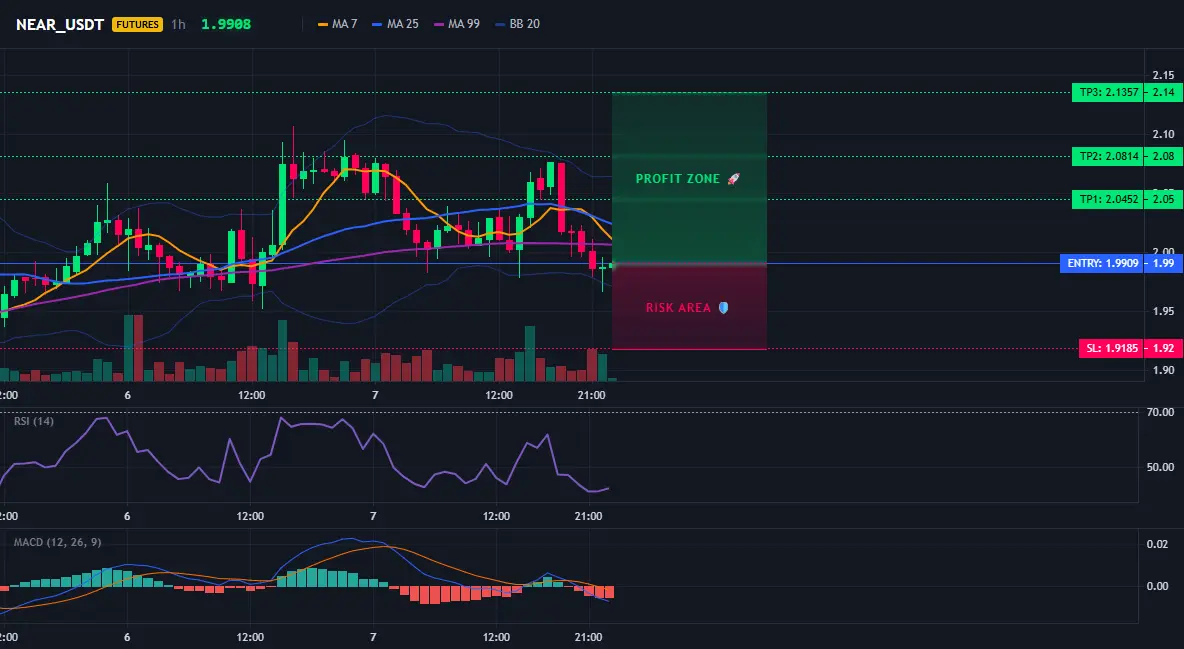Click the 0.02 MACD axis value
The image size is (1184, 649).
pyautogui.click(x=1157, y=544)
